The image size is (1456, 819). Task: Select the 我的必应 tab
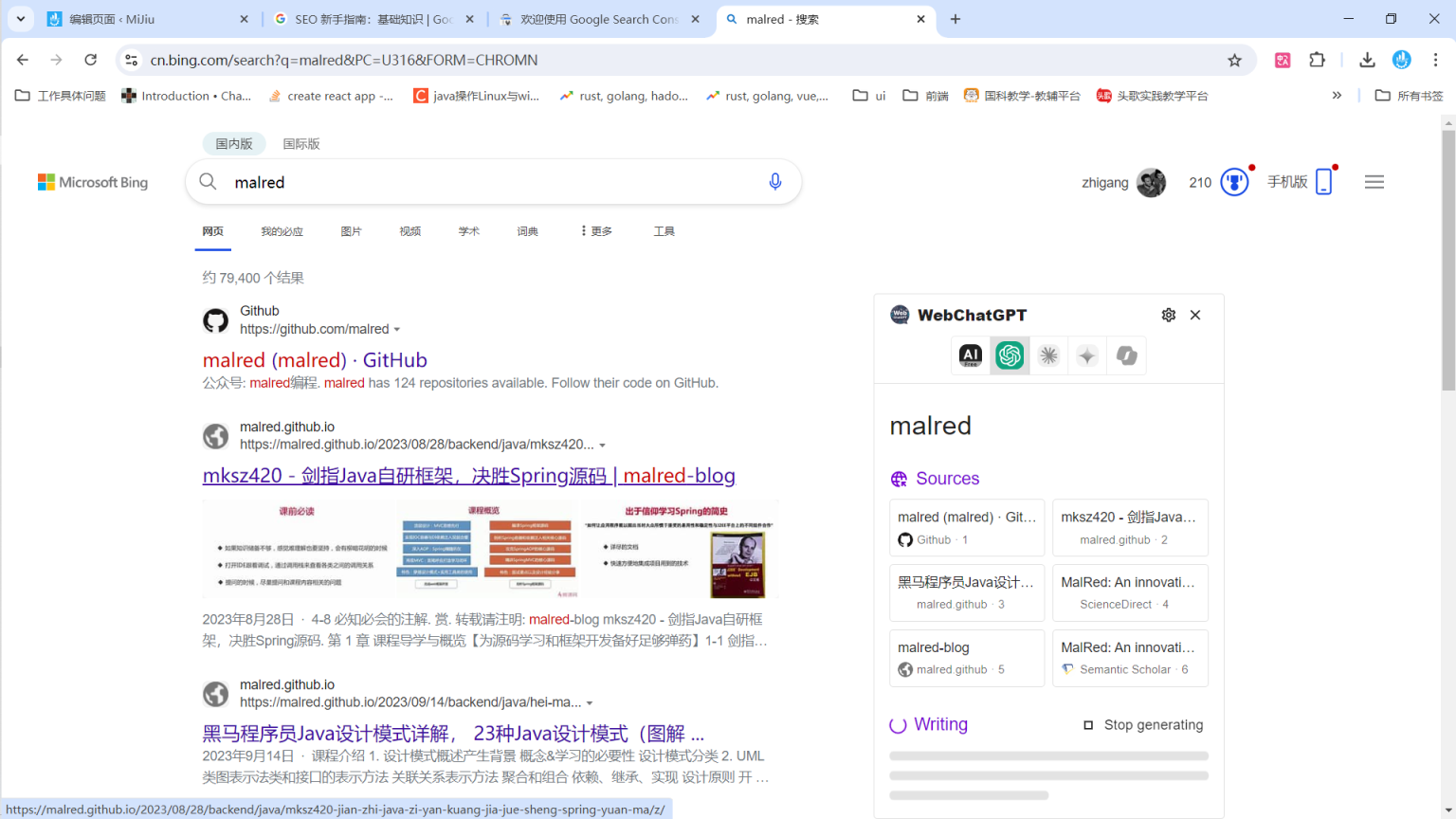[x=282, y=231]
